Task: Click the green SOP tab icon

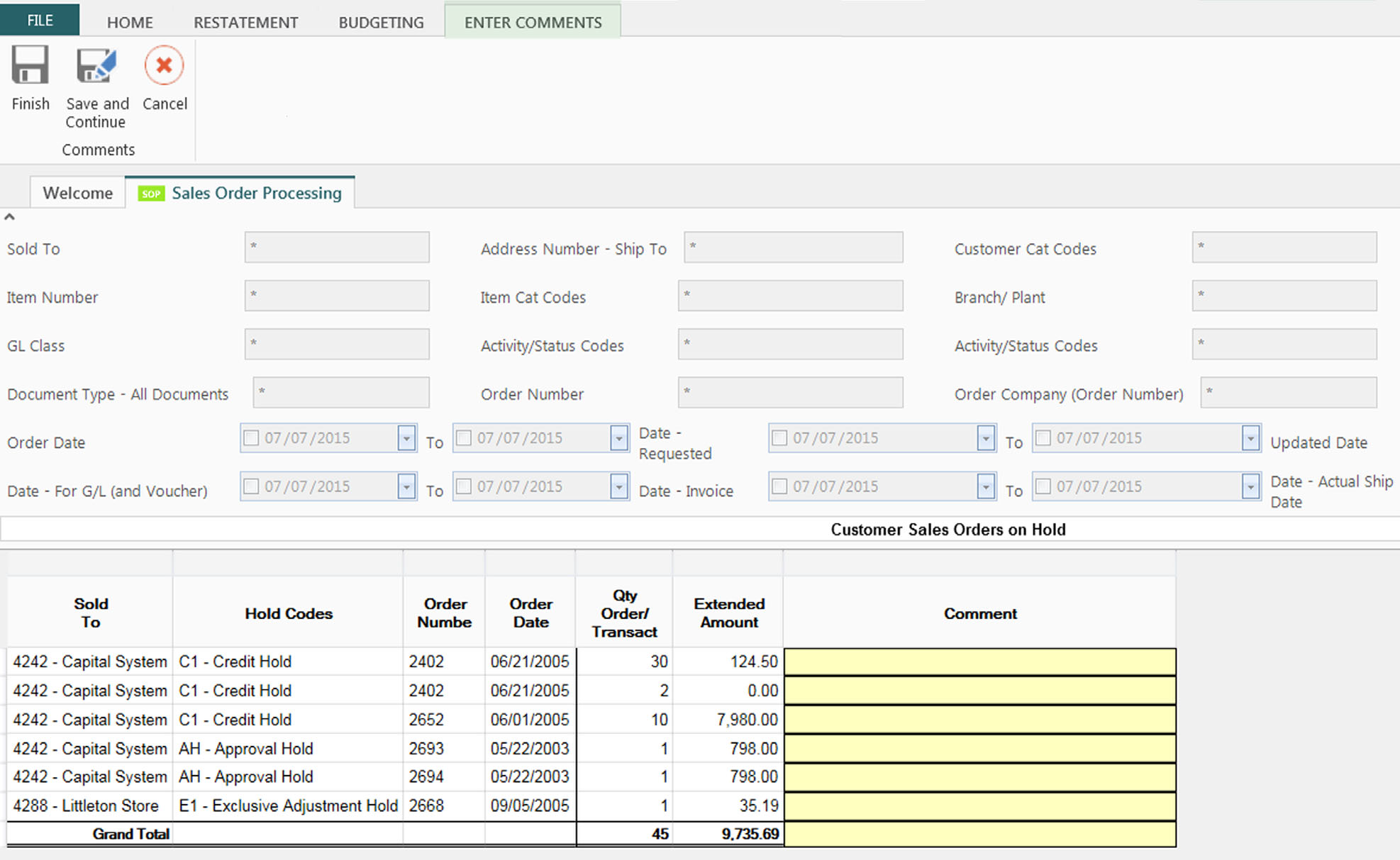Action: tap(151, 194)
